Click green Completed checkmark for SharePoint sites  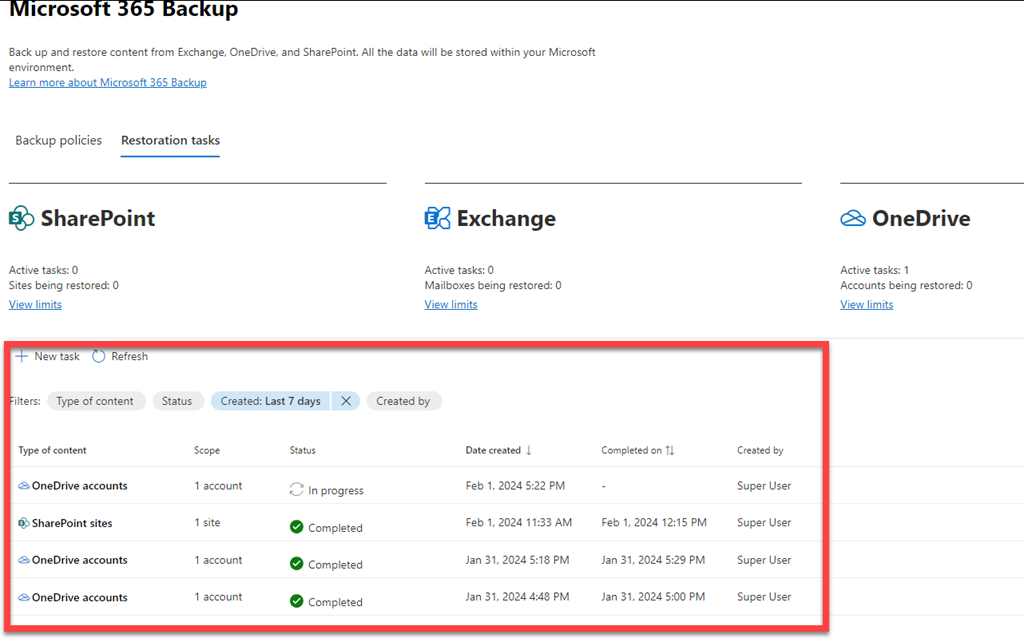point(296,527)
